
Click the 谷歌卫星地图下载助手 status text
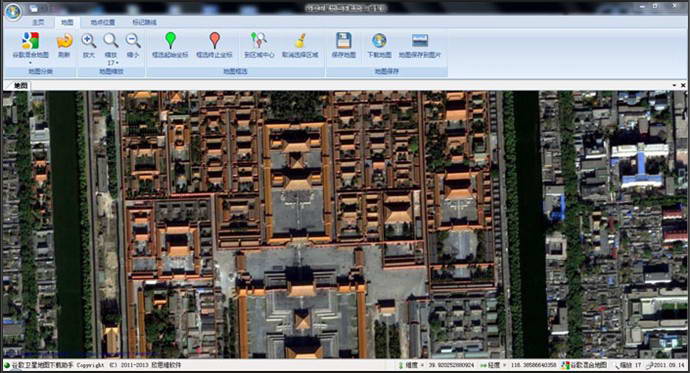pyautogui.click(x=42, y=365)
